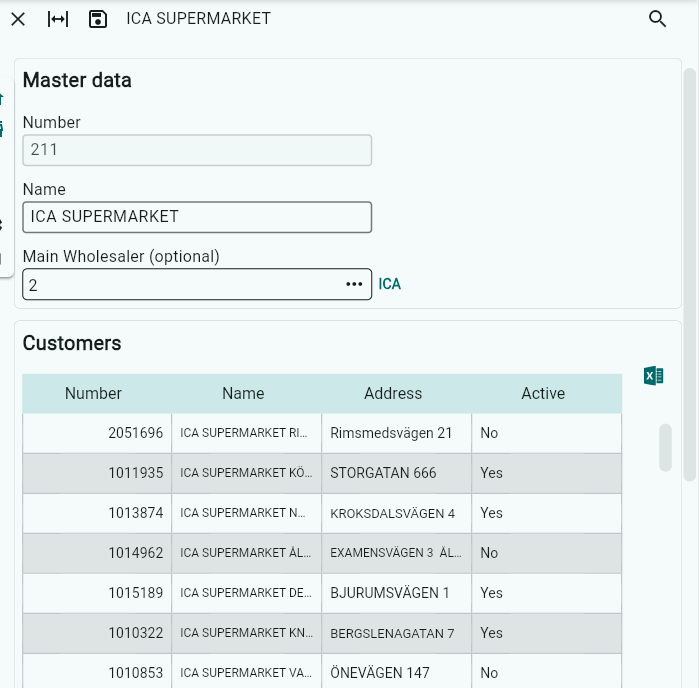Click the expand width arrows icon
Viewport: 699px width, 688px height.
coord(58,19)
